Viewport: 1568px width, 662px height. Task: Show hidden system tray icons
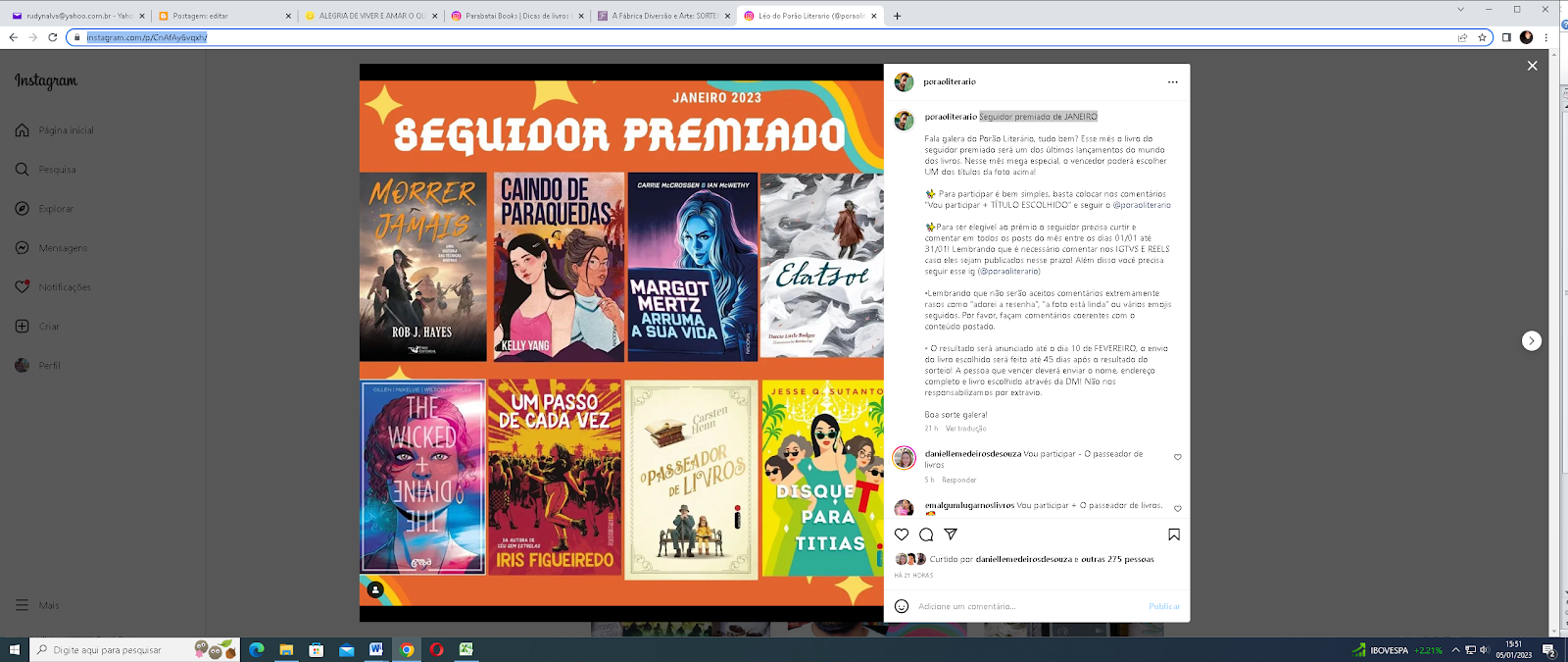pyautogui.click(x=1455, y=649)
